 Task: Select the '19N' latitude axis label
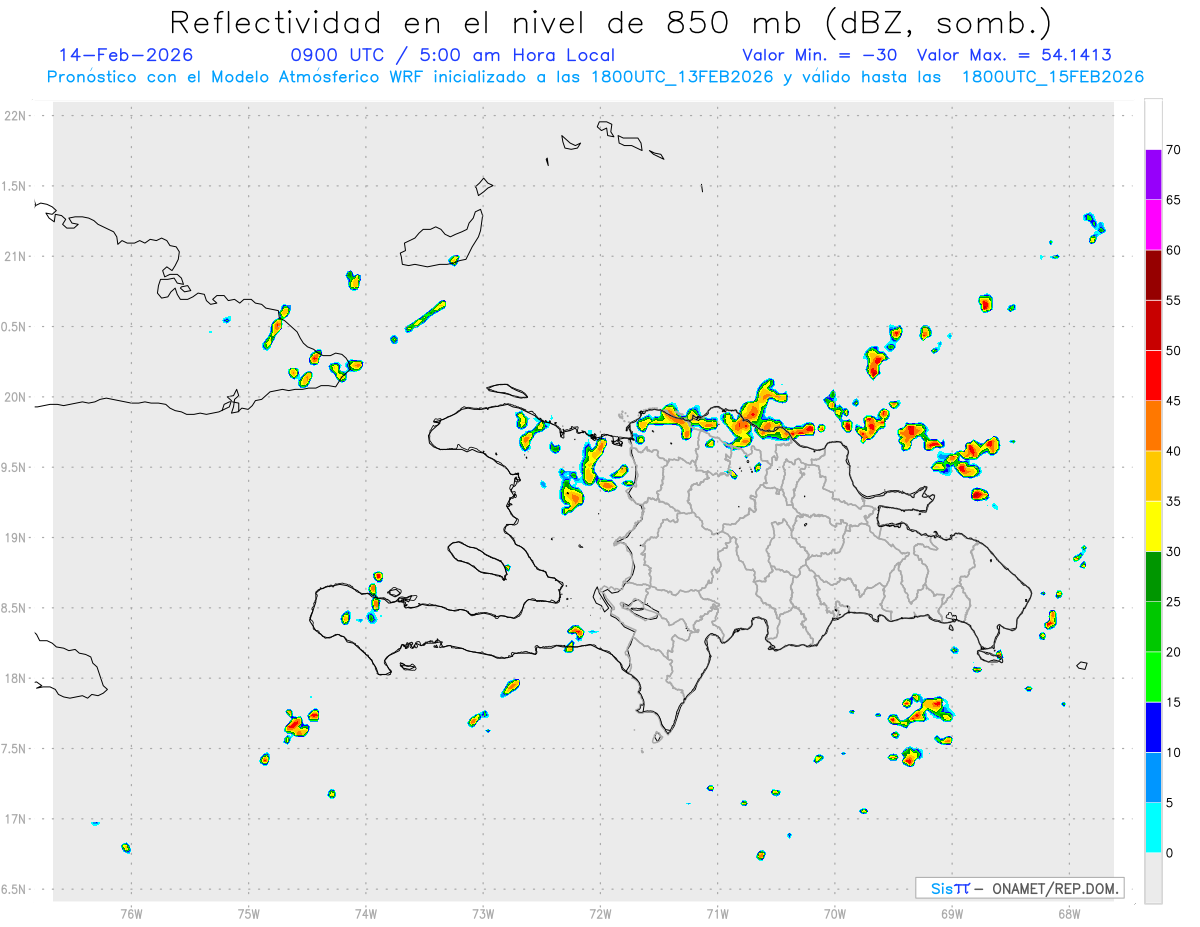(17, 538)
